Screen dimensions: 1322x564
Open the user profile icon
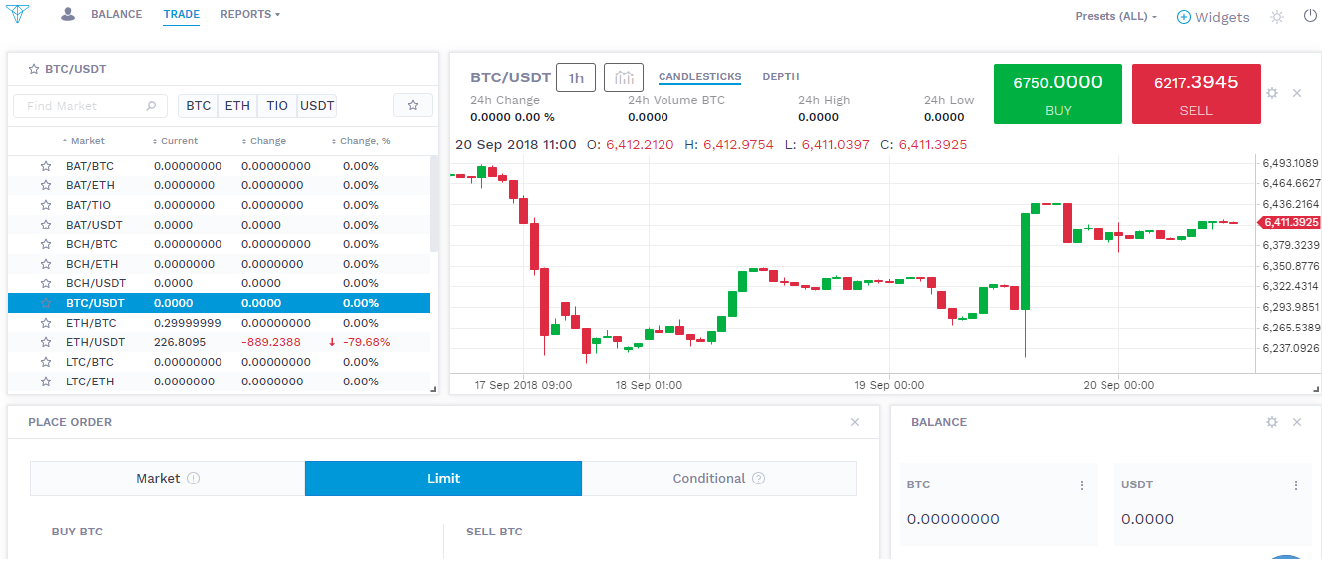coord(68,14)
